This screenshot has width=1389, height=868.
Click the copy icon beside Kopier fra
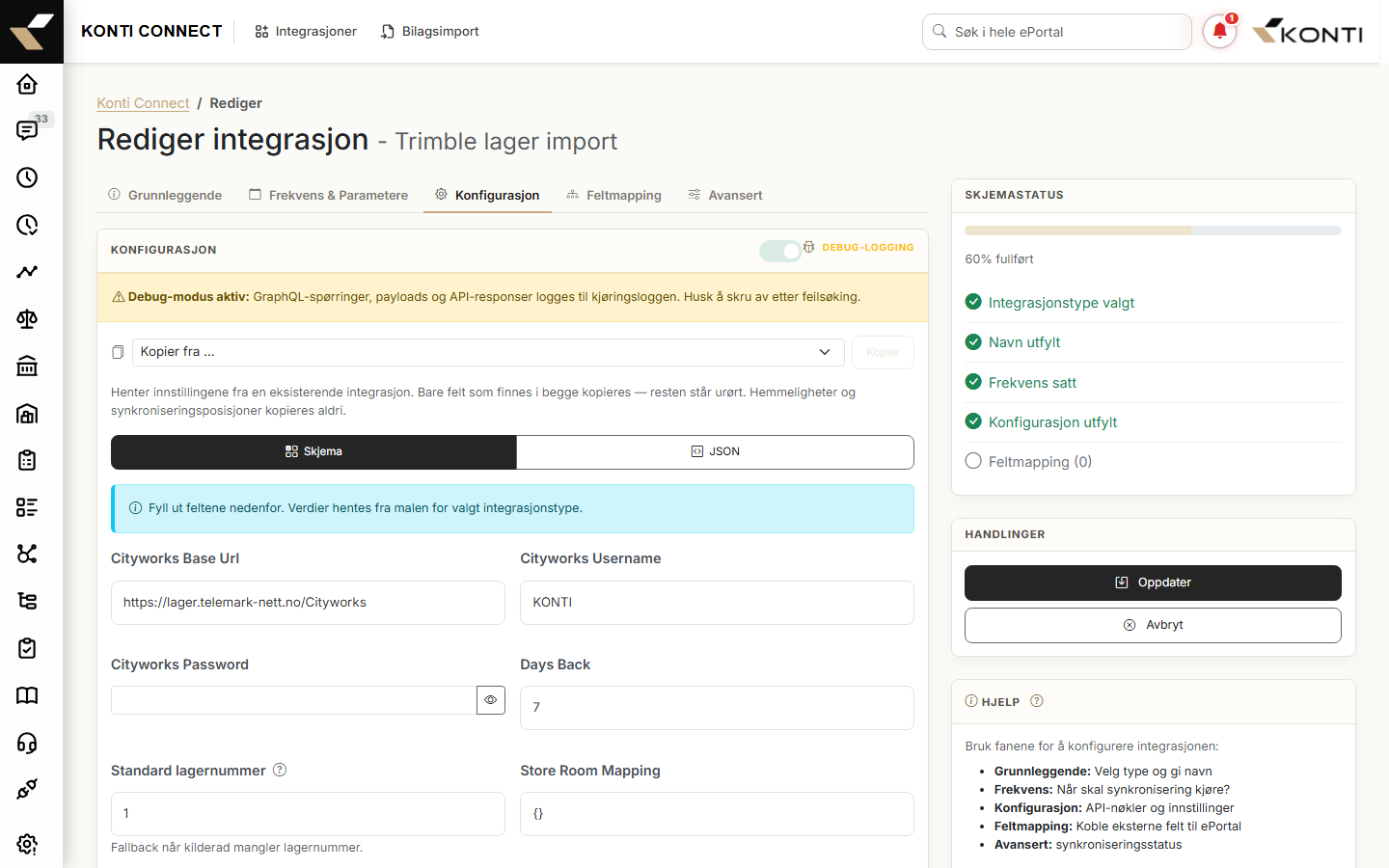(x=118, y=352)
